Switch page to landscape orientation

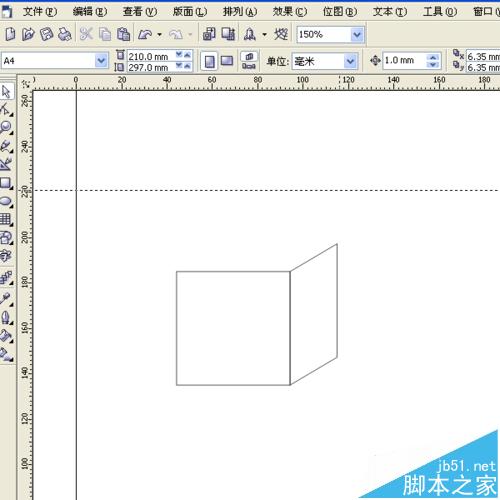[227, 61]
